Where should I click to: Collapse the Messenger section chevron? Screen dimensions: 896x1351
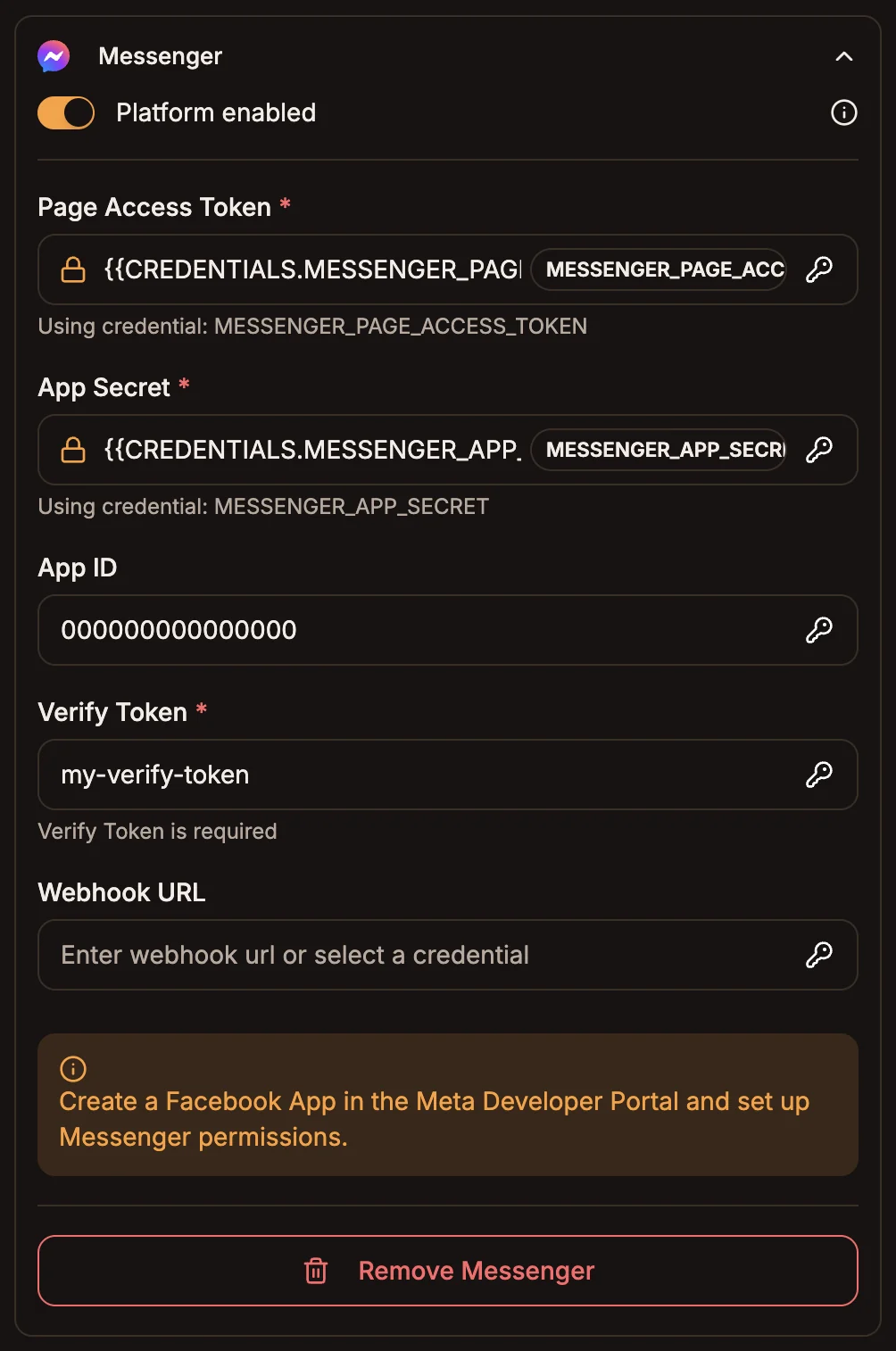pyautogui.click(x=843, y=56)
